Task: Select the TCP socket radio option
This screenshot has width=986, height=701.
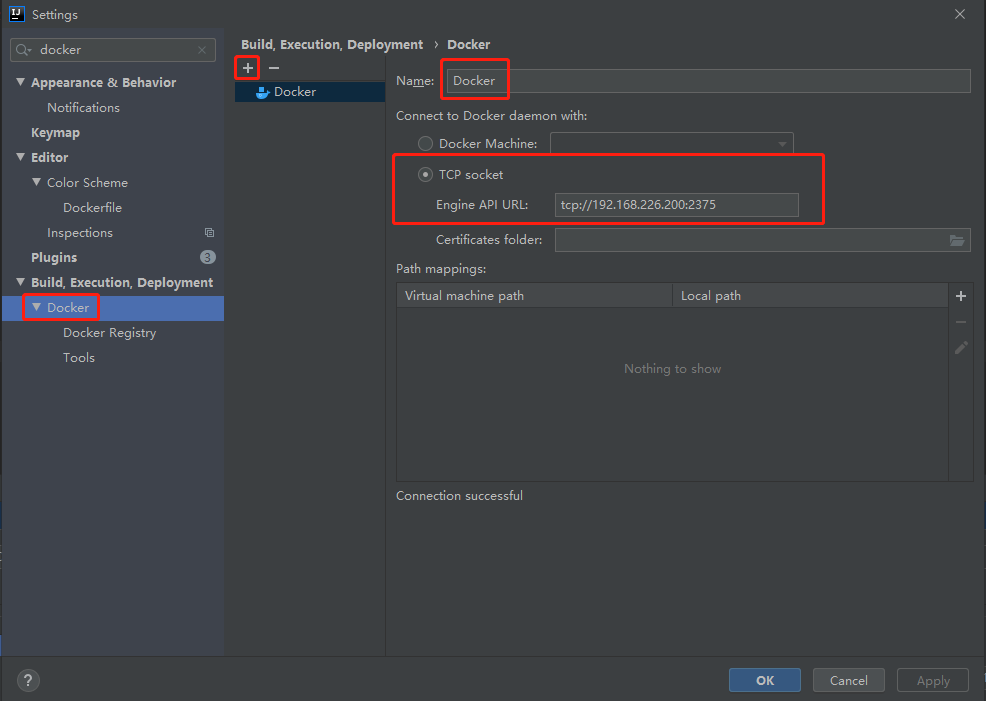Action: pos(425,174)
